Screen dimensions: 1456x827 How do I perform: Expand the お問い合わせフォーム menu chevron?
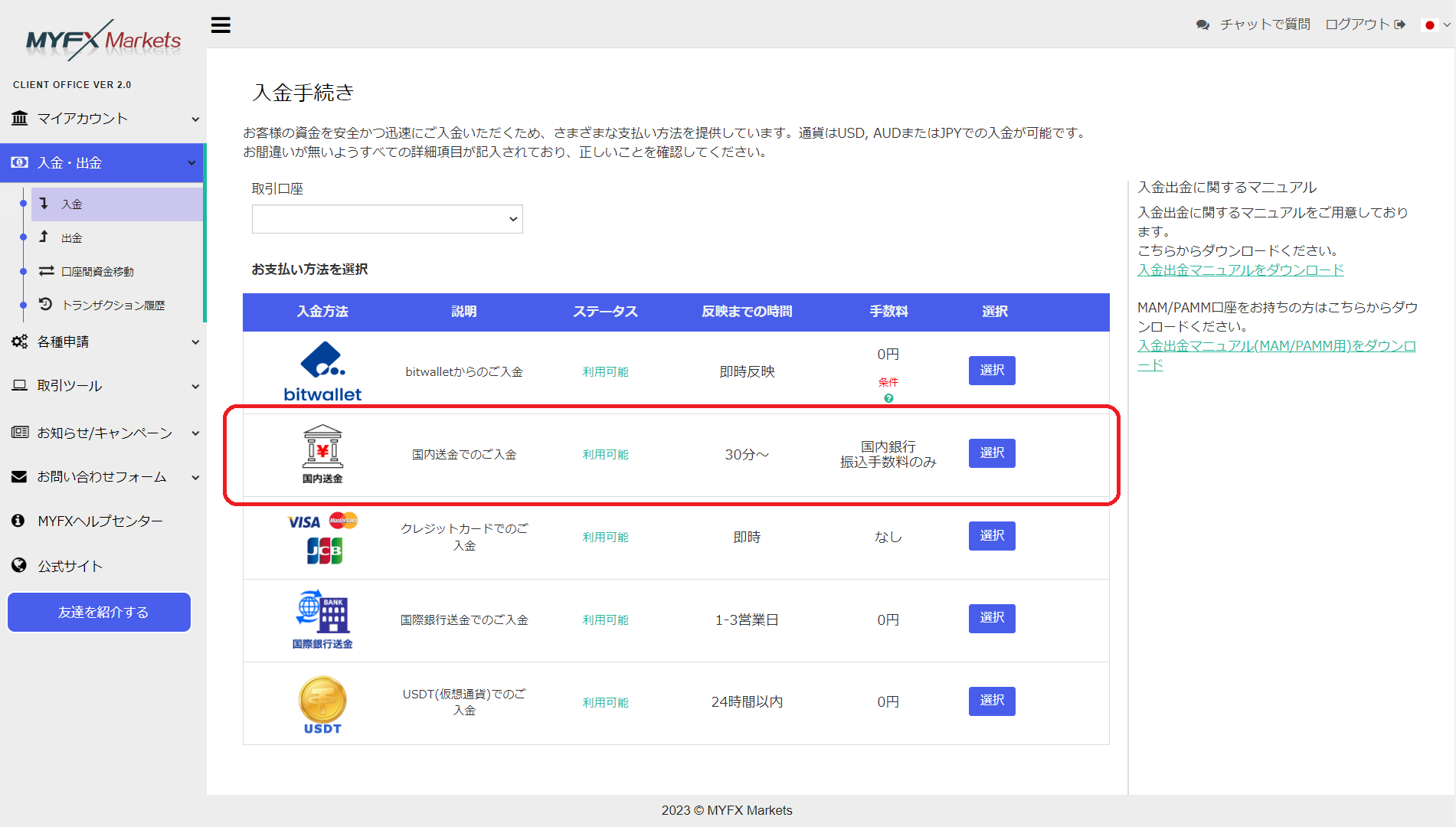[195, 477]
